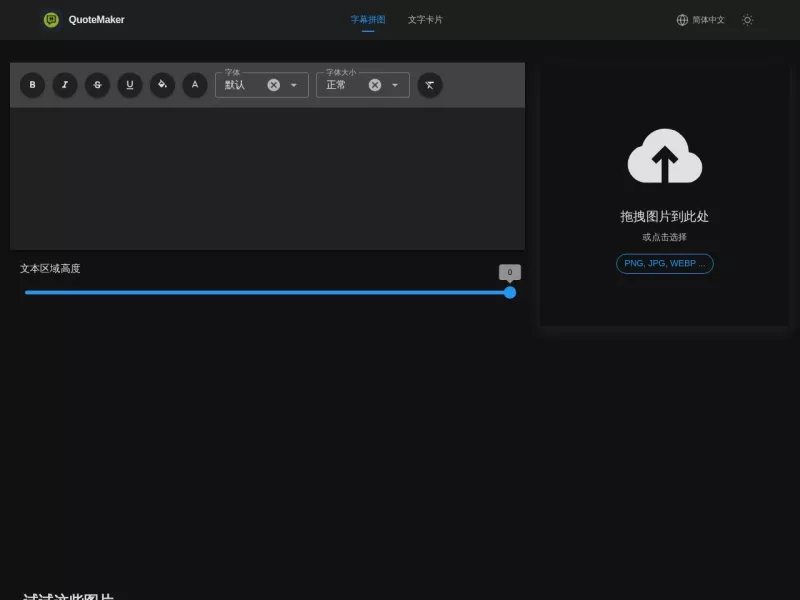This screenshot has height=600, width=800.
Task: Toggle the light/dark theme sun icon
Action: 747,20
